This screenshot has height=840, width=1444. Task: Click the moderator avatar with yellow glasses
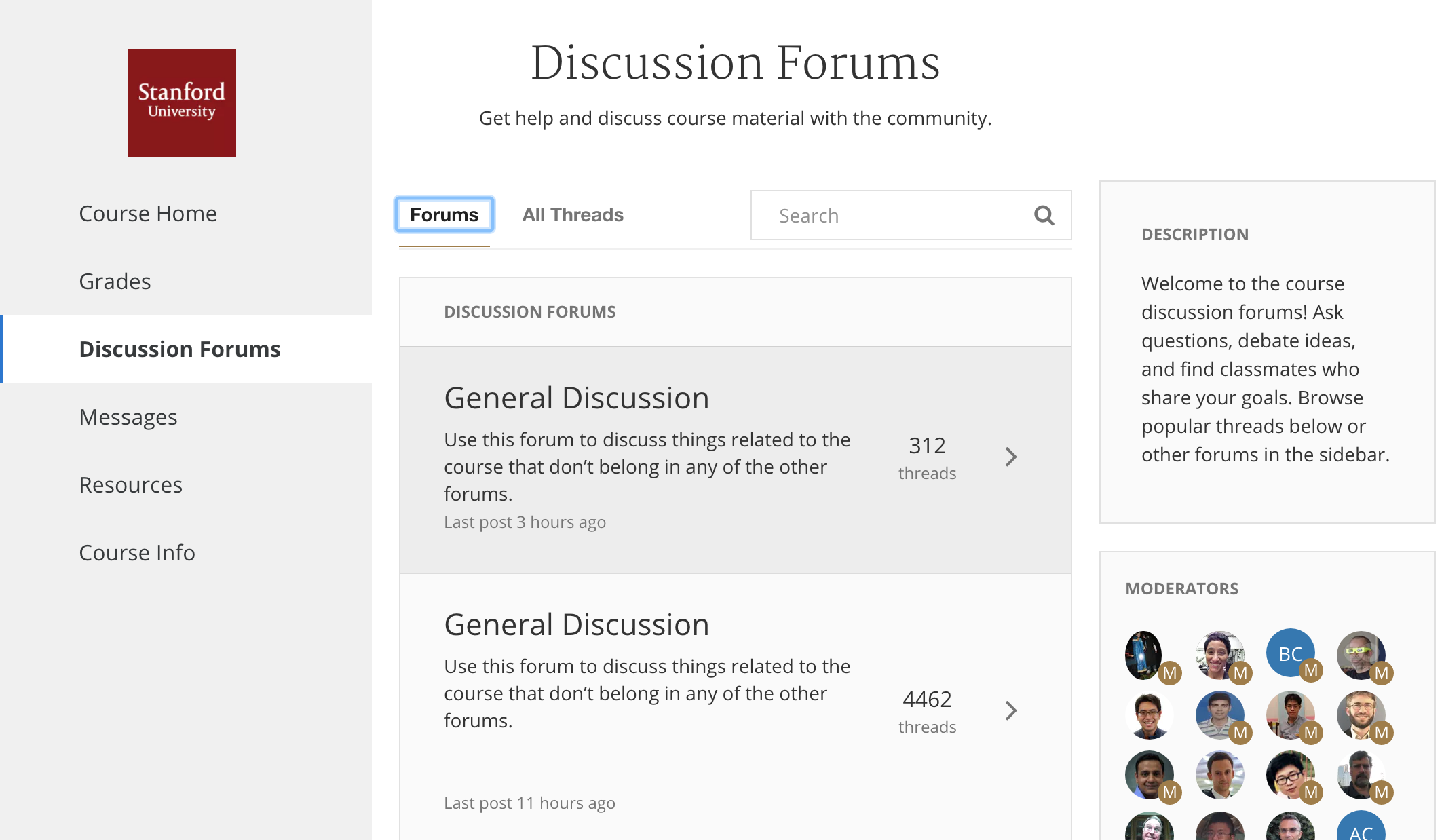click(x=1361, y=655)
